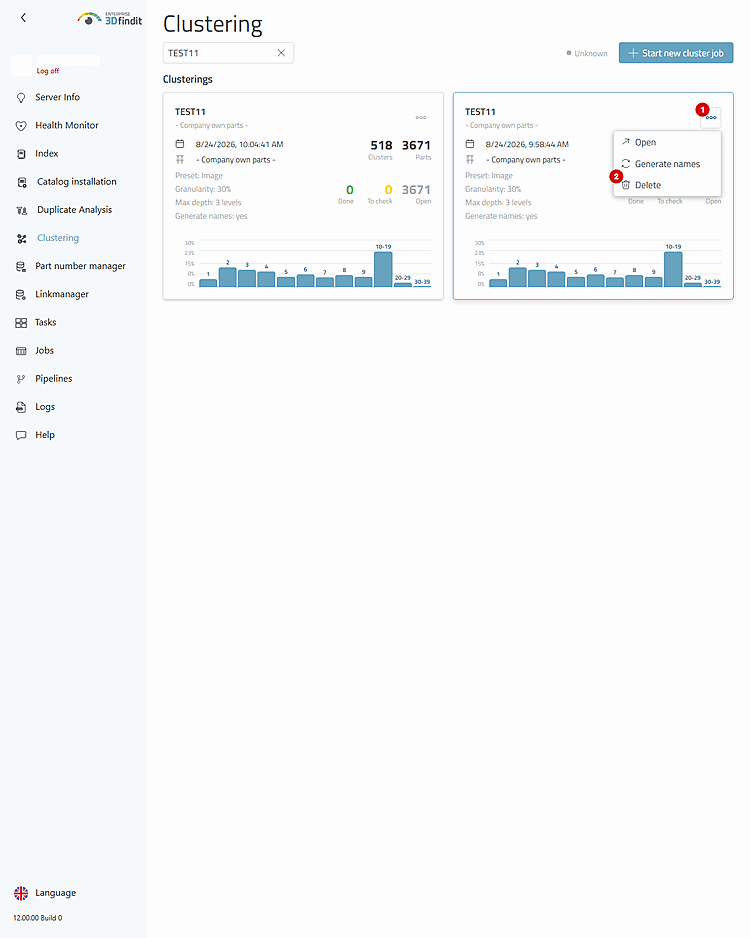Open Linkmanager page

[62, 294]
